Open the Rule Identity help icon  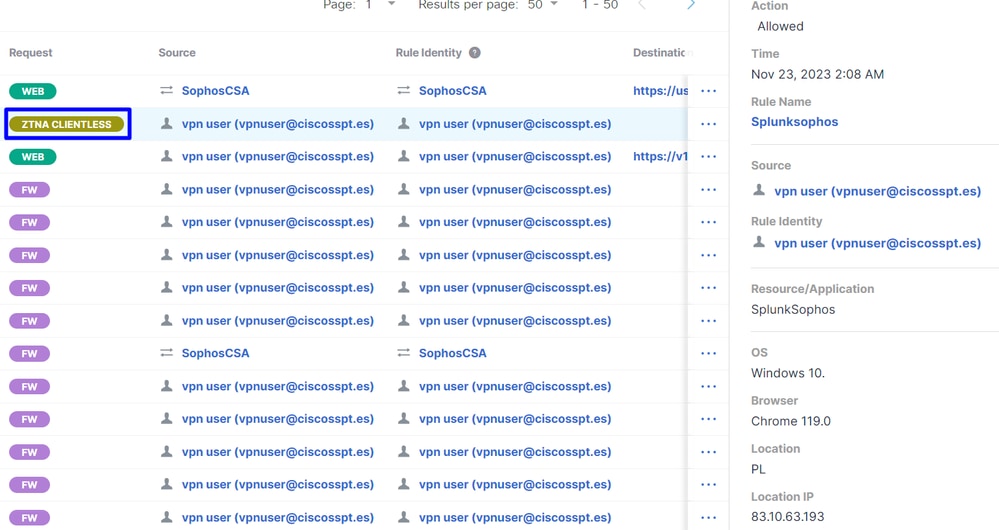475,53
